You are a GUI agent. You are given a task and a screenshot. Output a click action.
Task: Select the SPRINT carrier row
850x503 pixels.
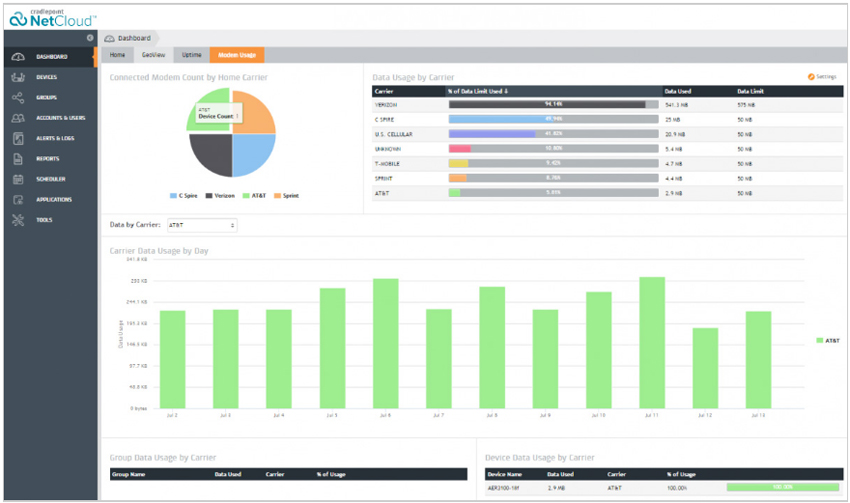tap(608, 178)
